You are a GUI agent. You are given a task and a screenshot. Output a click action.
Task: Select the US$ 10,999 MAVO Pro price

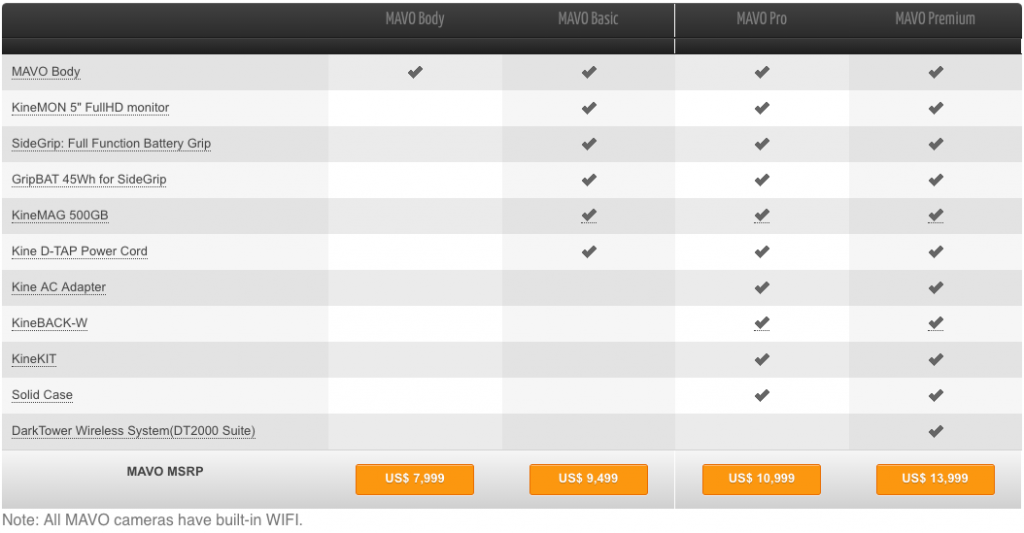coord(762,479)
